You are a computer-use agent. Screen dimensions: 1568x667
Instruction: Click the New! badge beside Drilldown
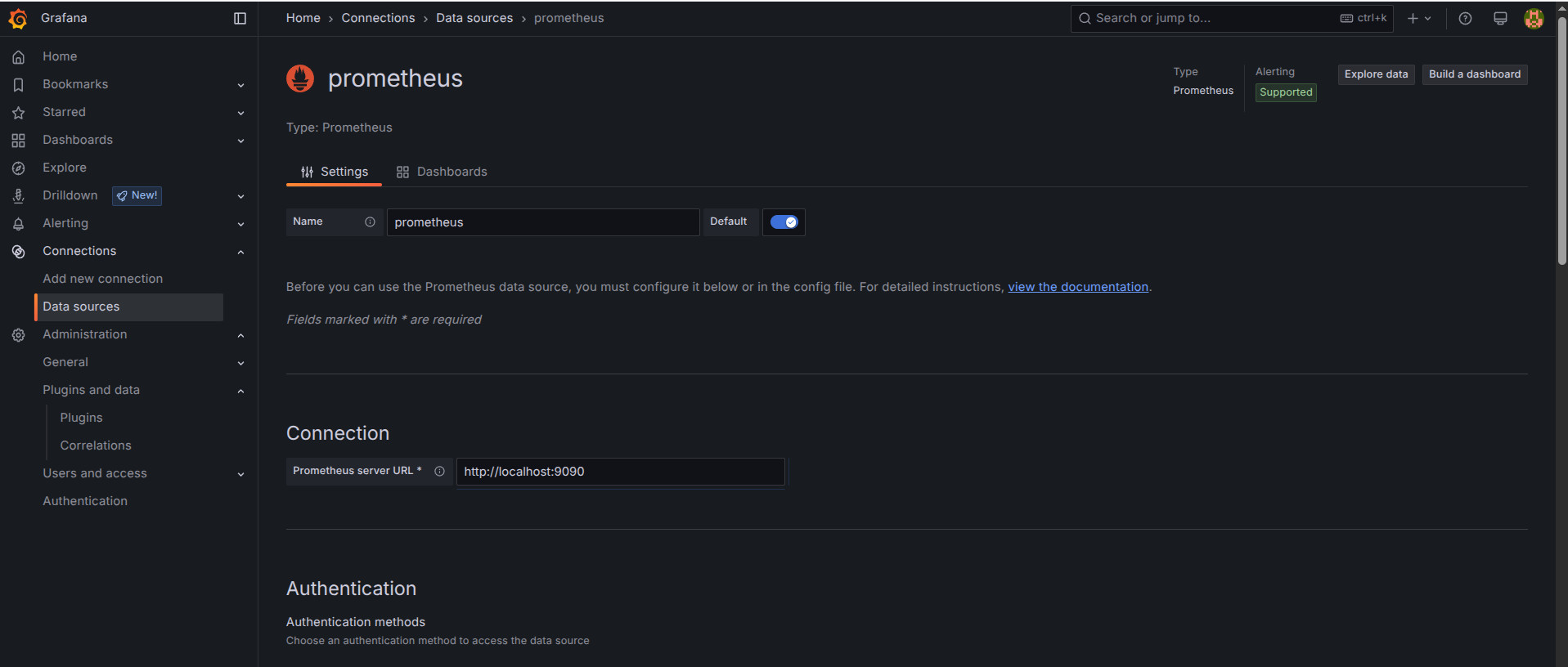[x=137, y=195]
